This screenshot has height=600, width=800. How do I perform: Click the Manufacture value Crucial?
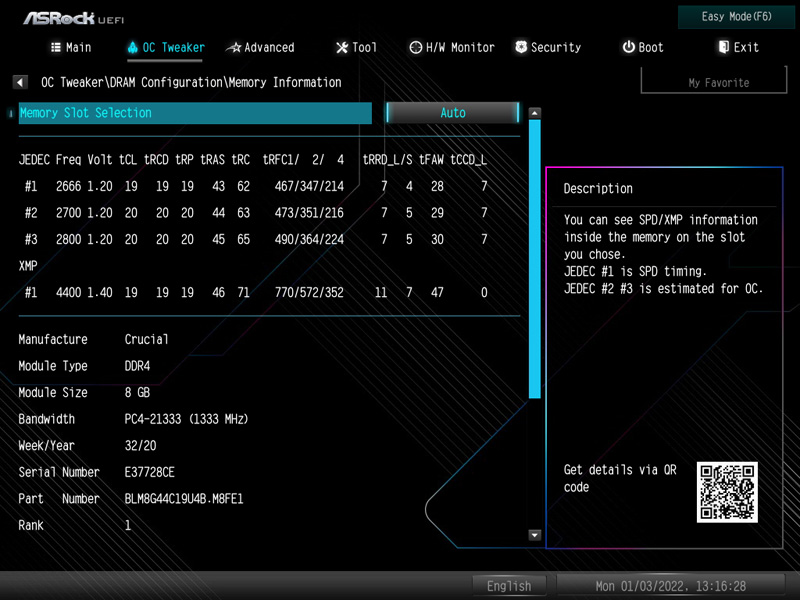146,339
